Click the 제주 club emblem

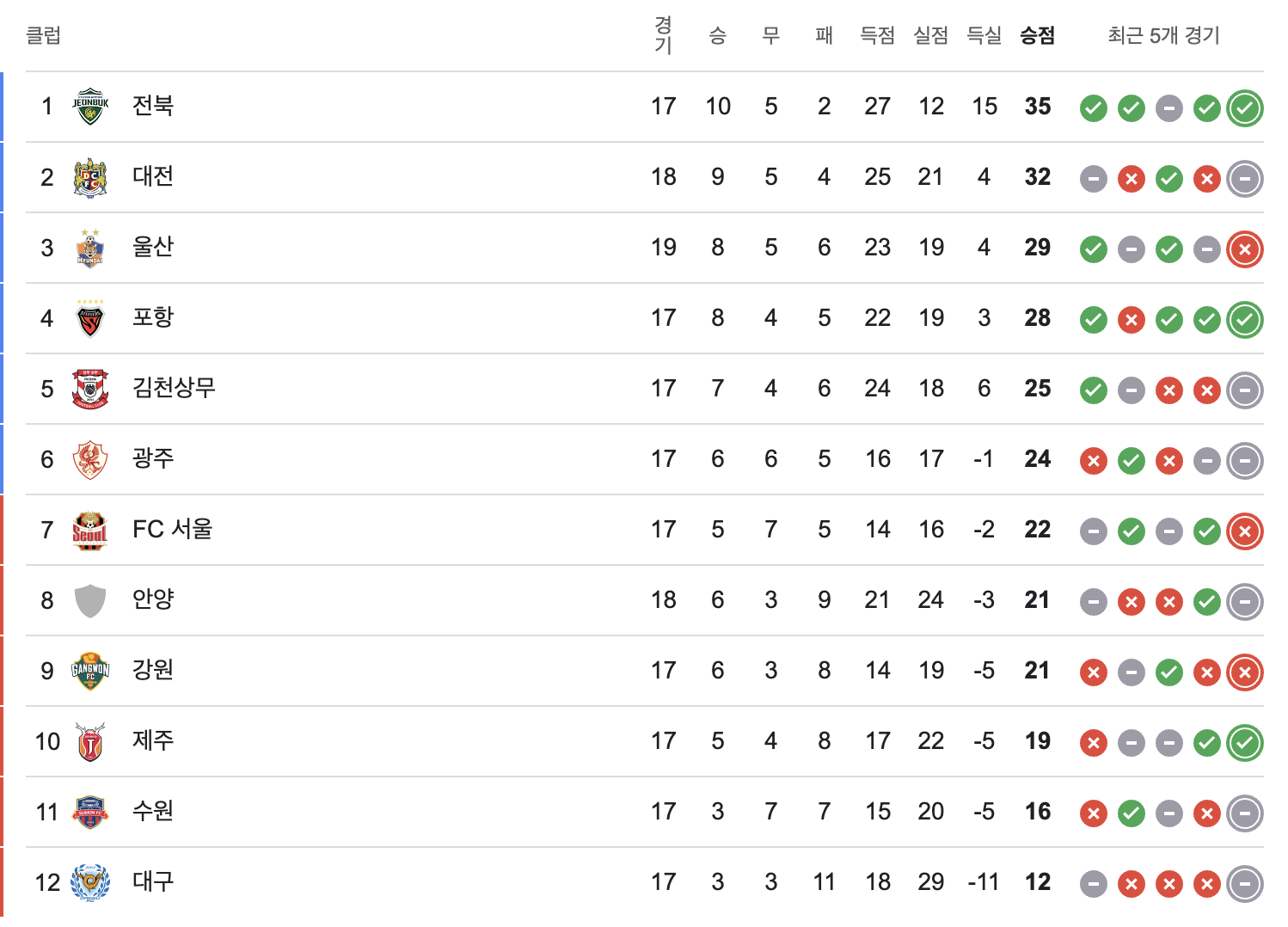[90, 741]
